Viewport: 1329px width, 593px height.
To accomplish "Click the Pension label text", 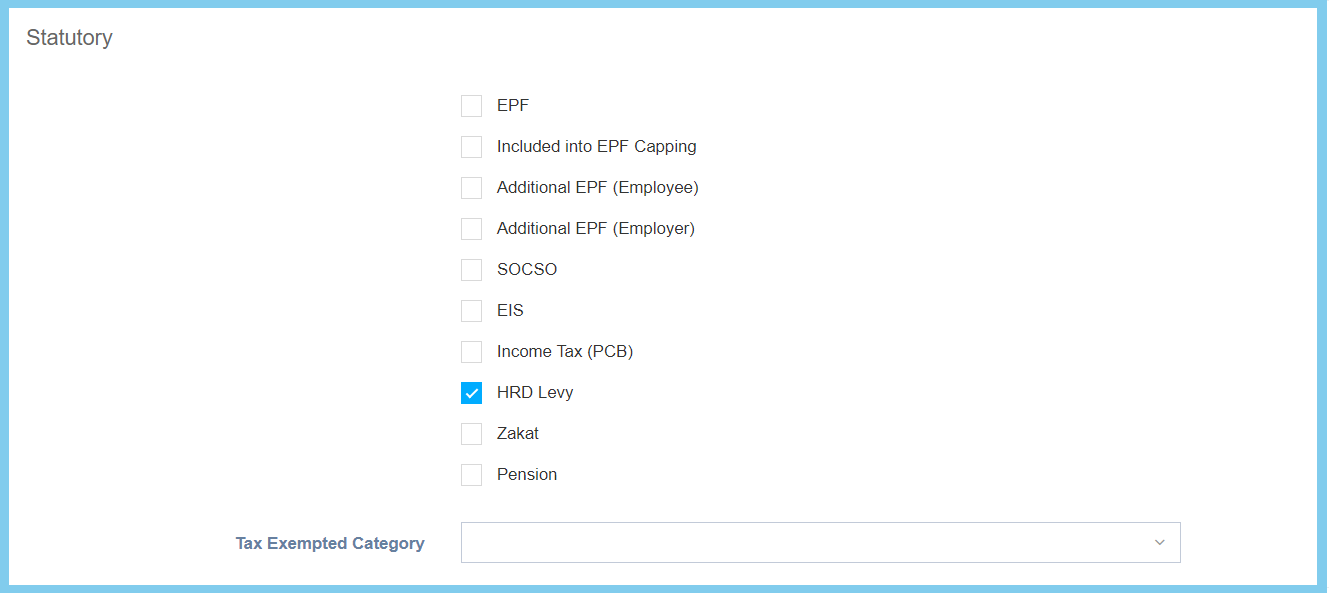I will 527,475.
